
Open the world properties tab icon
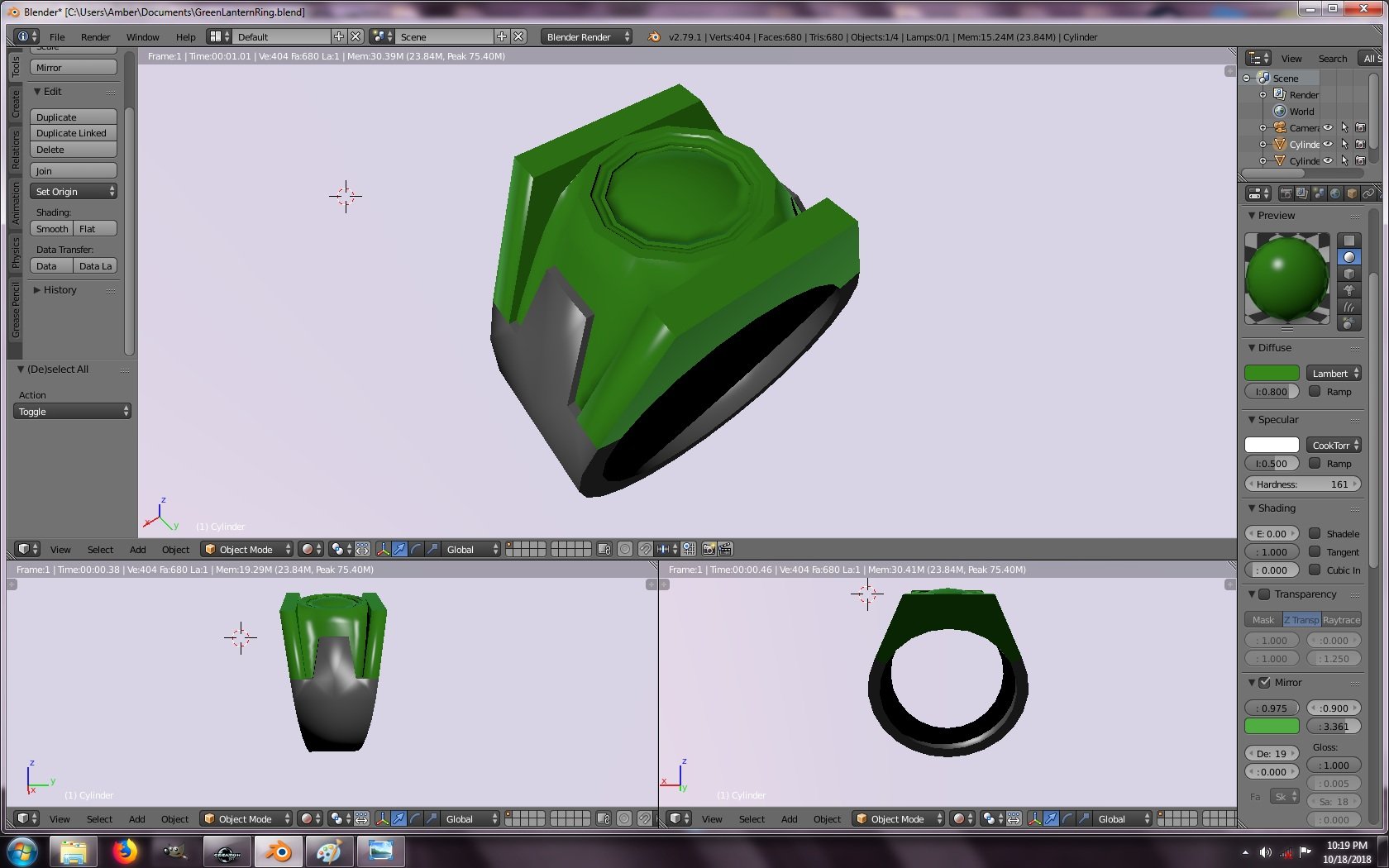[x=1335, y=193]
